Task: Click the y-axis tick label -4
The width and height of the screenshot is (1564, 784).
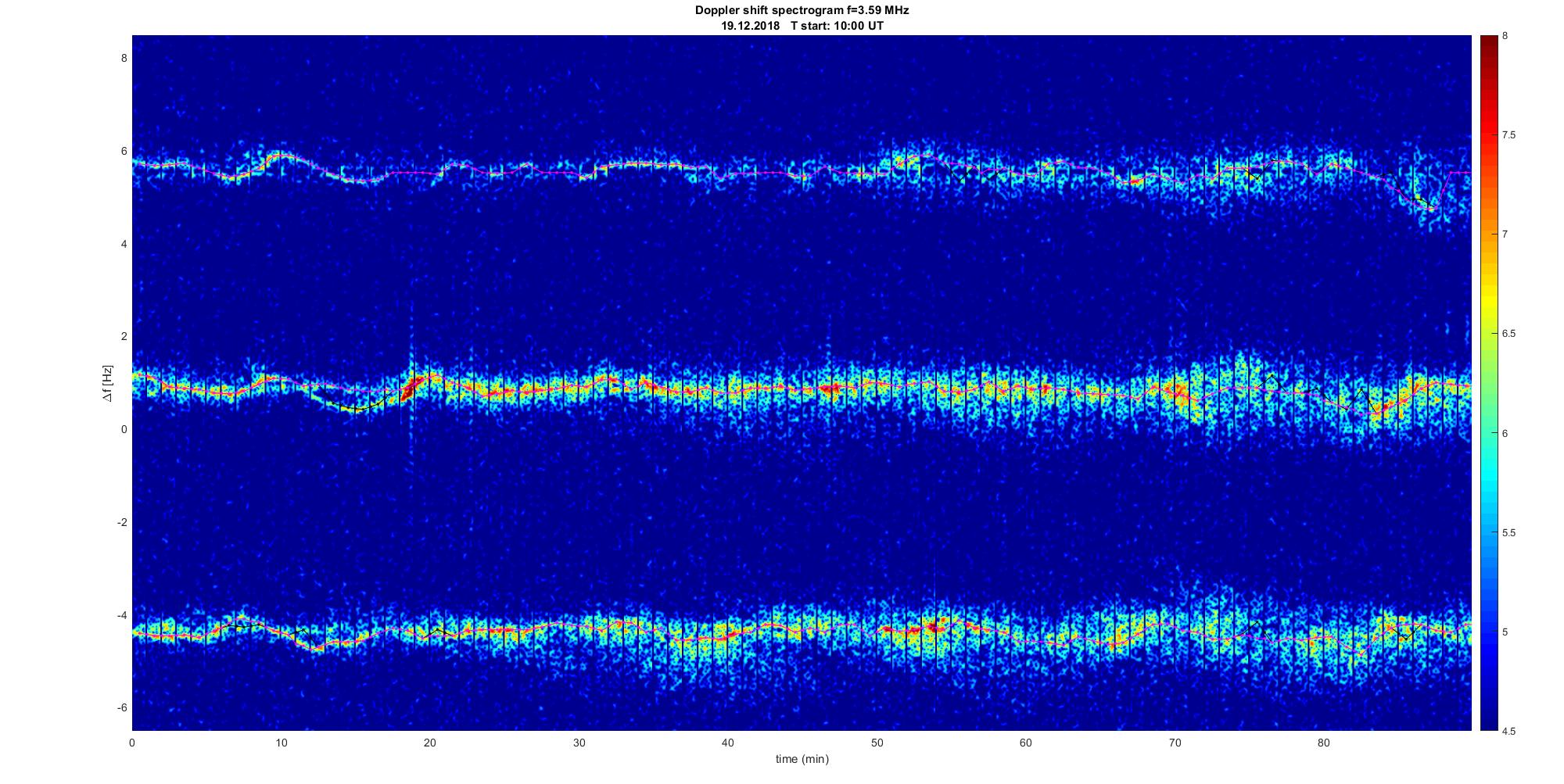Action: [x=121, y=615]
